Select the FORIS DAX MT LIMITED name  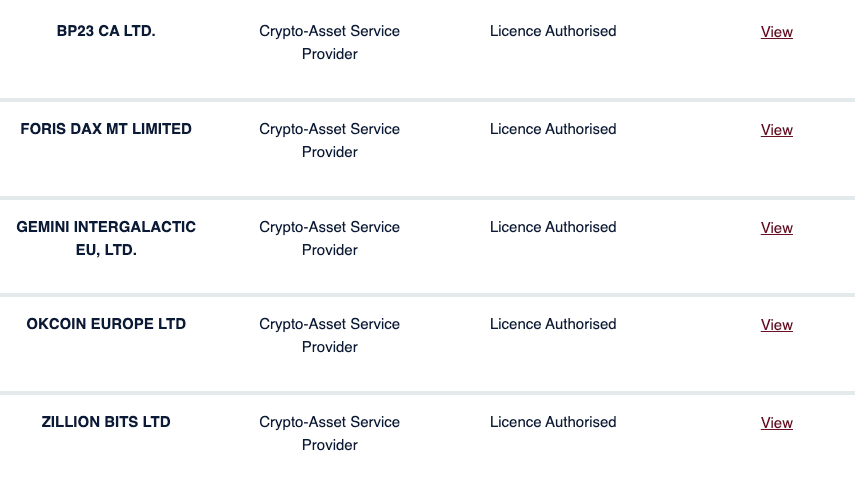coord(106,129)
